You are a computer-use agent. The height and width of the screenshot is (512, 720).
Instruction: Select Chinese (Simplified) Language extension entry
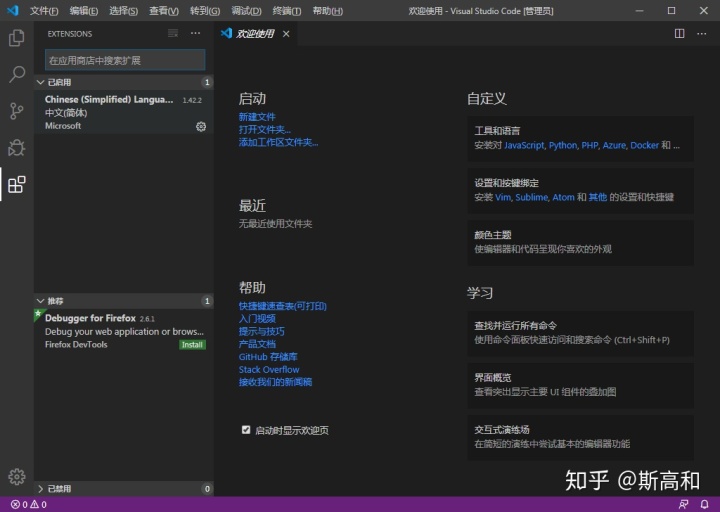pyautogui.click(x=124, y=113)
